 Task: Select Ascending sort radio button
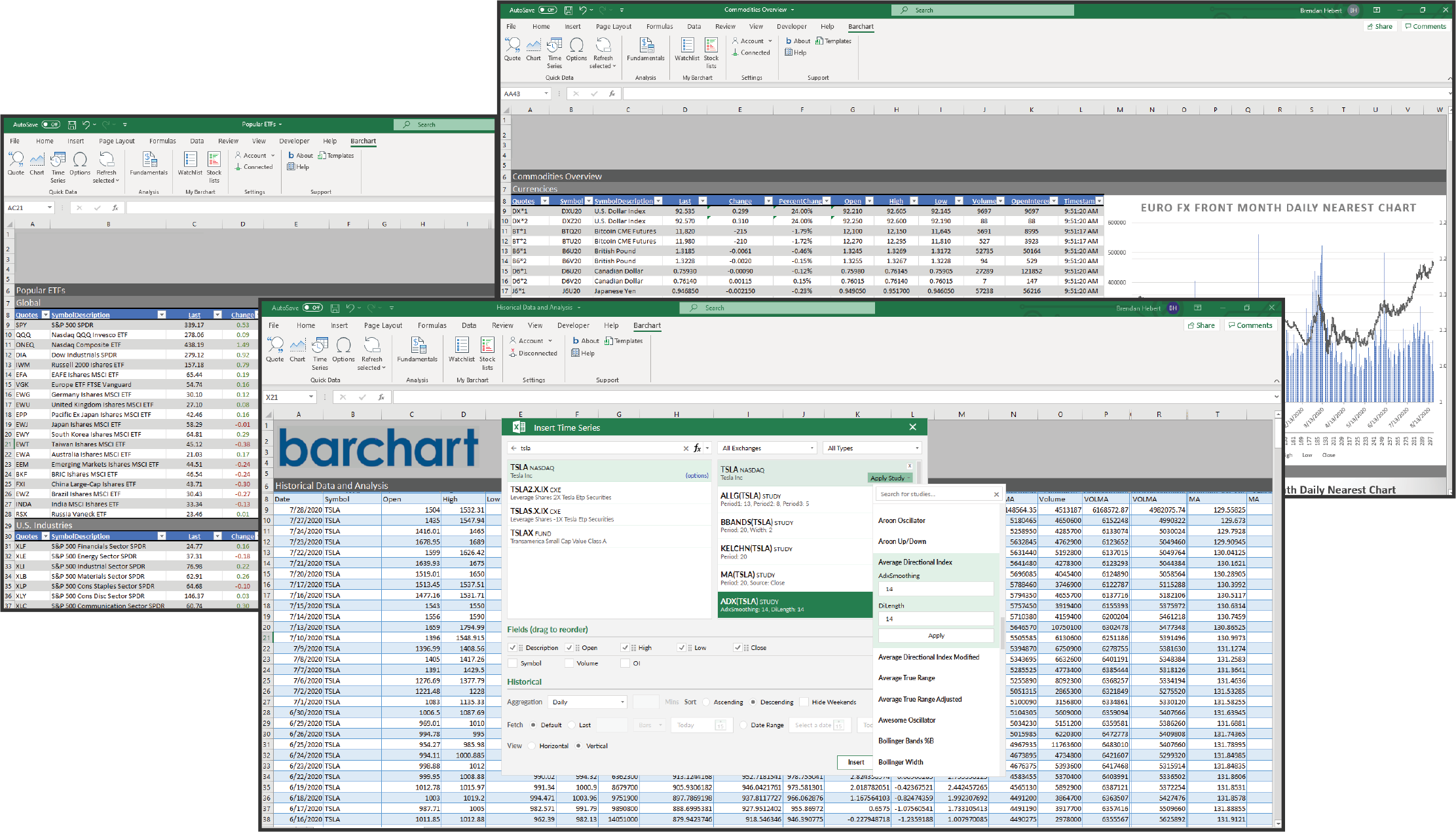pos(706,702)
